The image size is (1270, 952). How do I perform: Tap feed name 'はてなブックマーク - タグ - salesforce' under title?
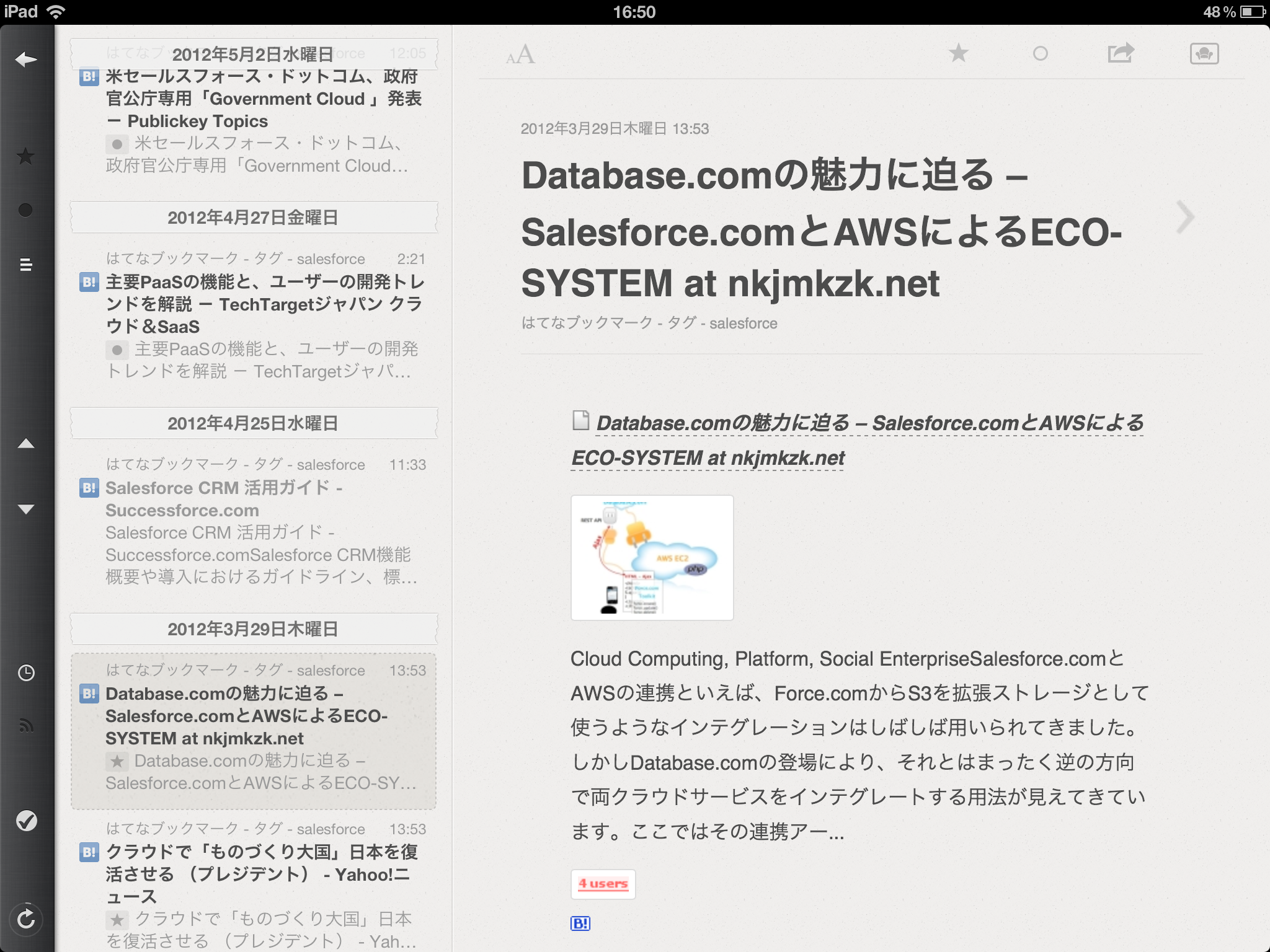coord(649,323)
